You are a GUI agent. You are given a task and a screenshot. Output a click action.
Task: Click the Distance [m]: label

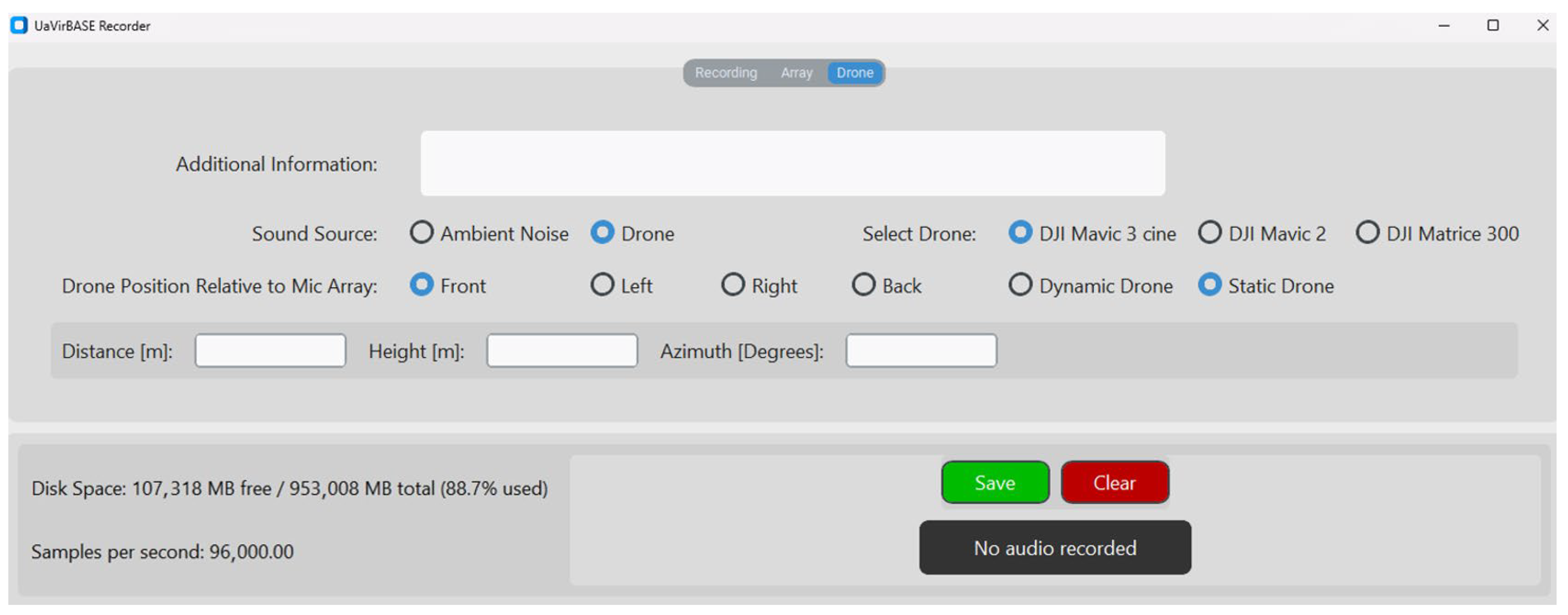click(117, 351)
